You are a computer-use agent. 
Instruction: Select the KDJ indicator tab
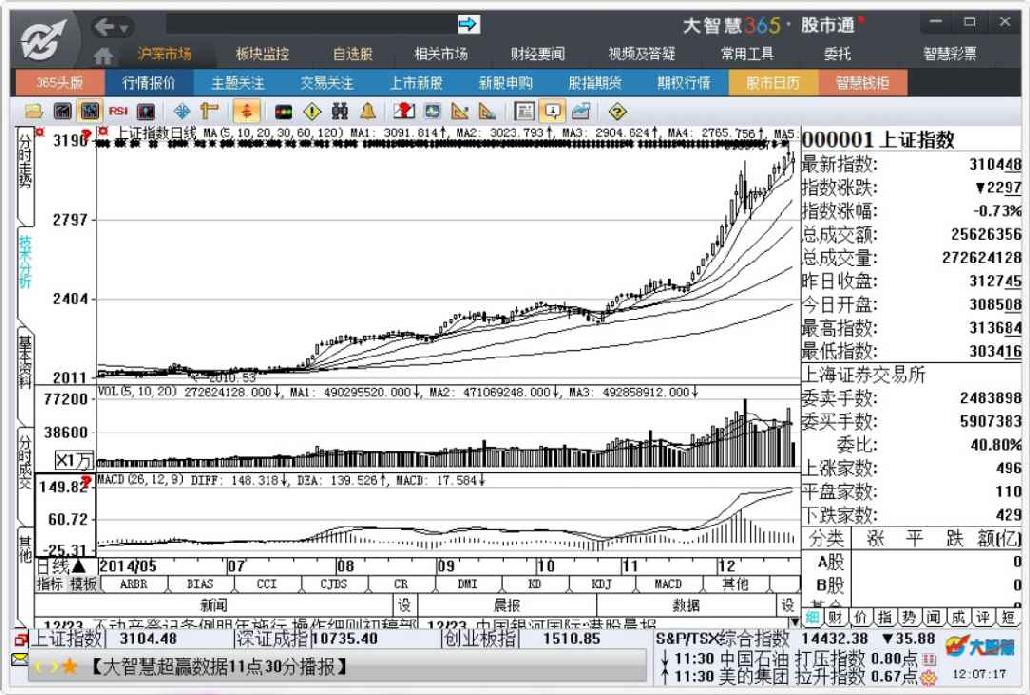[x=601, y=584]
